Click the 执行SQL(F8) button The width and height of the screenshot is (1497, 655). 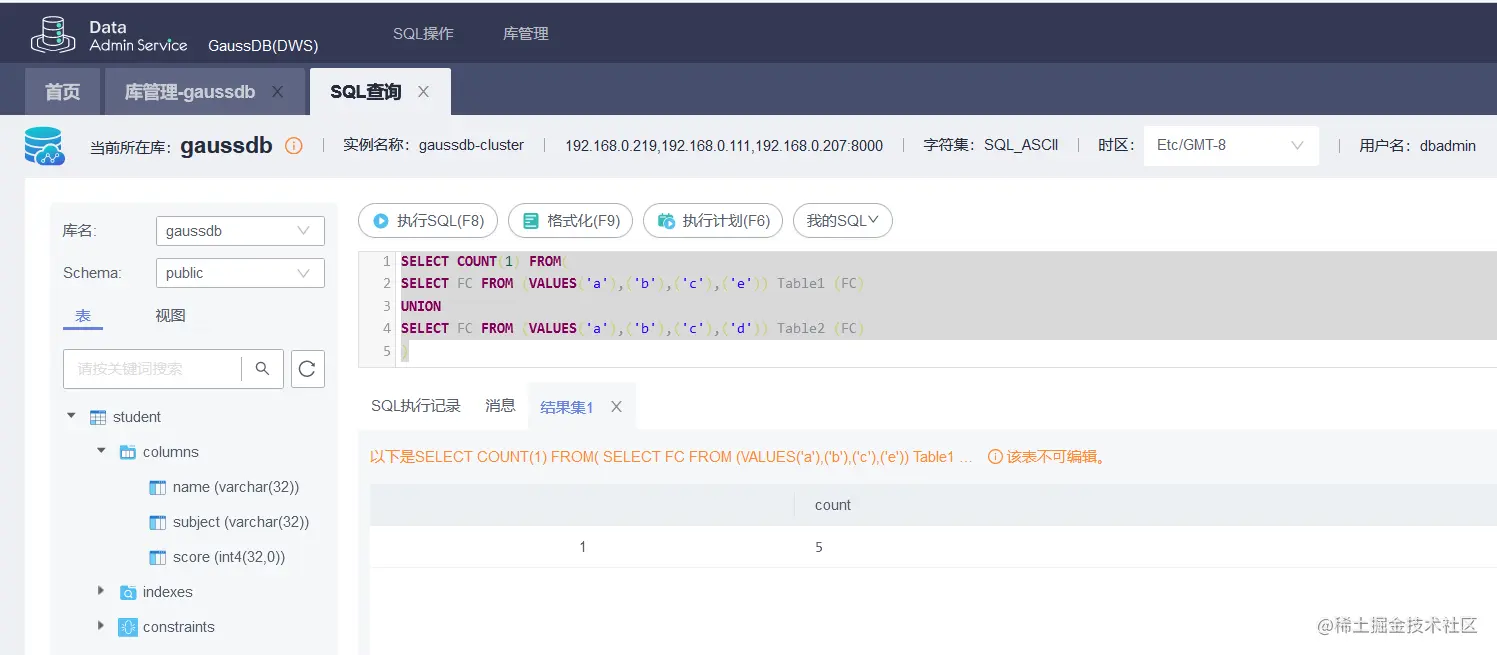pos(428,221)
